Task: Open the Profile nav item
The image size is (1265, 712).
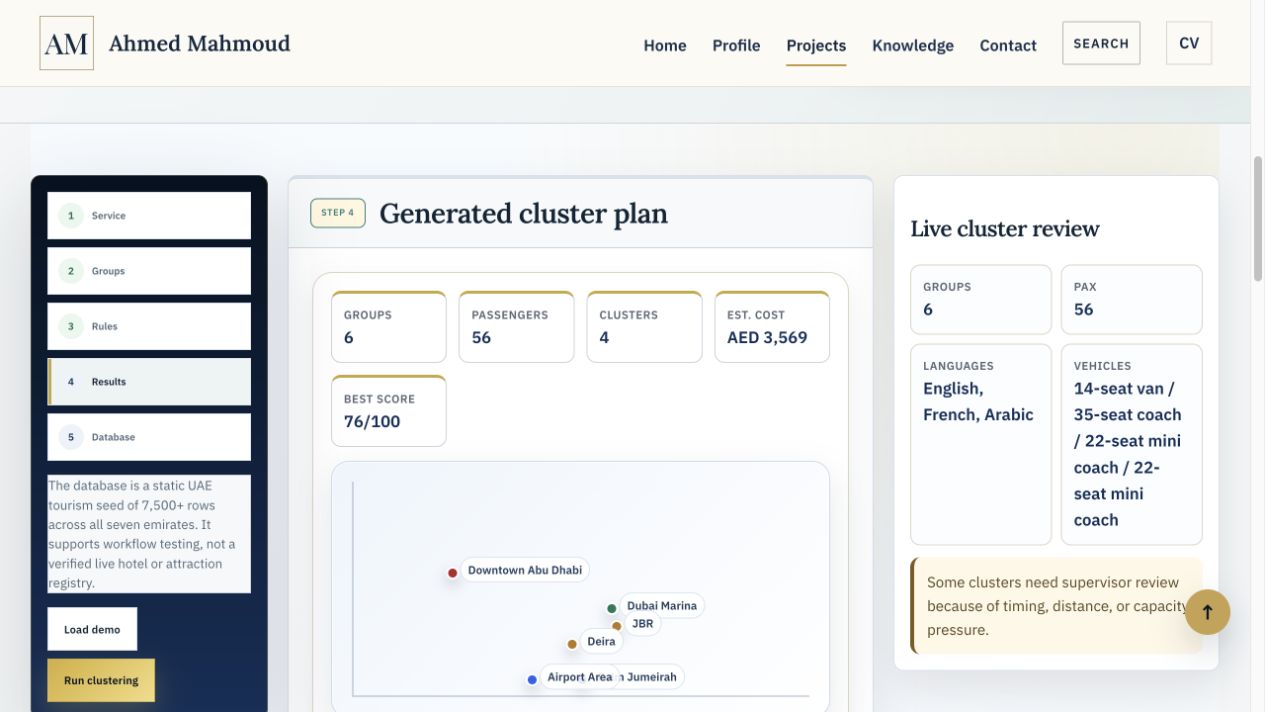Action: 736,45
